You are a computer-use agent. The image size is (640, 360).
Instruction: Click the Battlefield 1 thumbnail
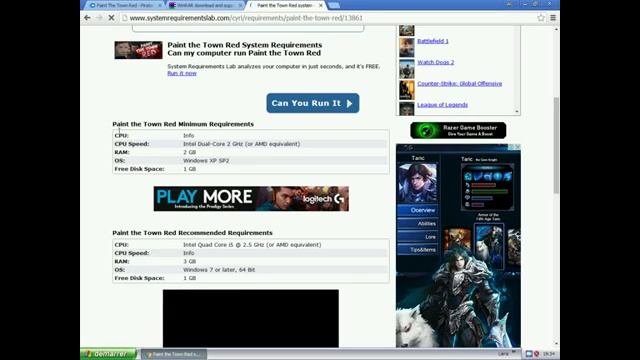407,47
